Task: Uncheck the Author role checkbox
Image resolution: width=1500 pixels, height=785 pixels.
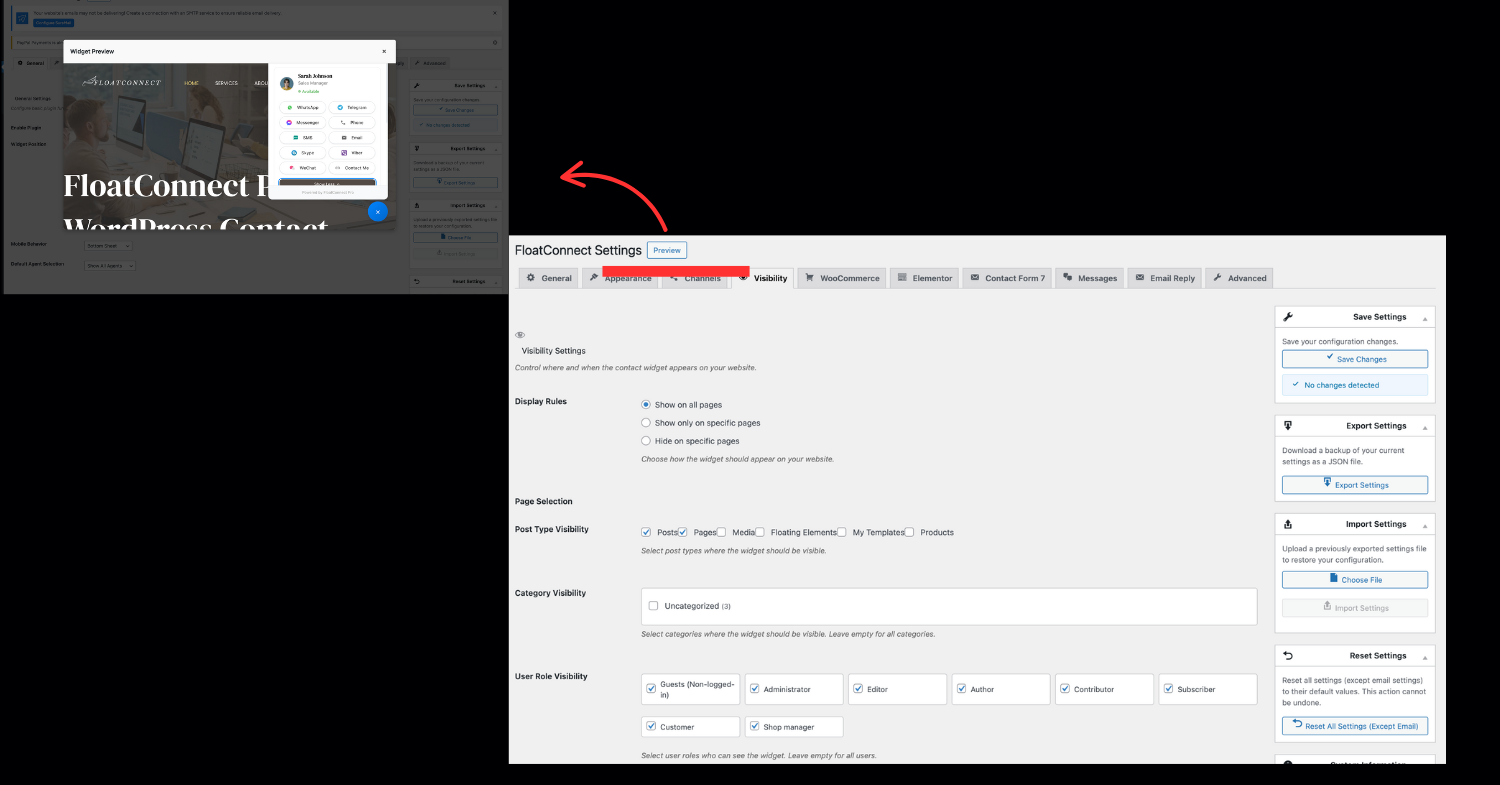Action: [961, 689]
